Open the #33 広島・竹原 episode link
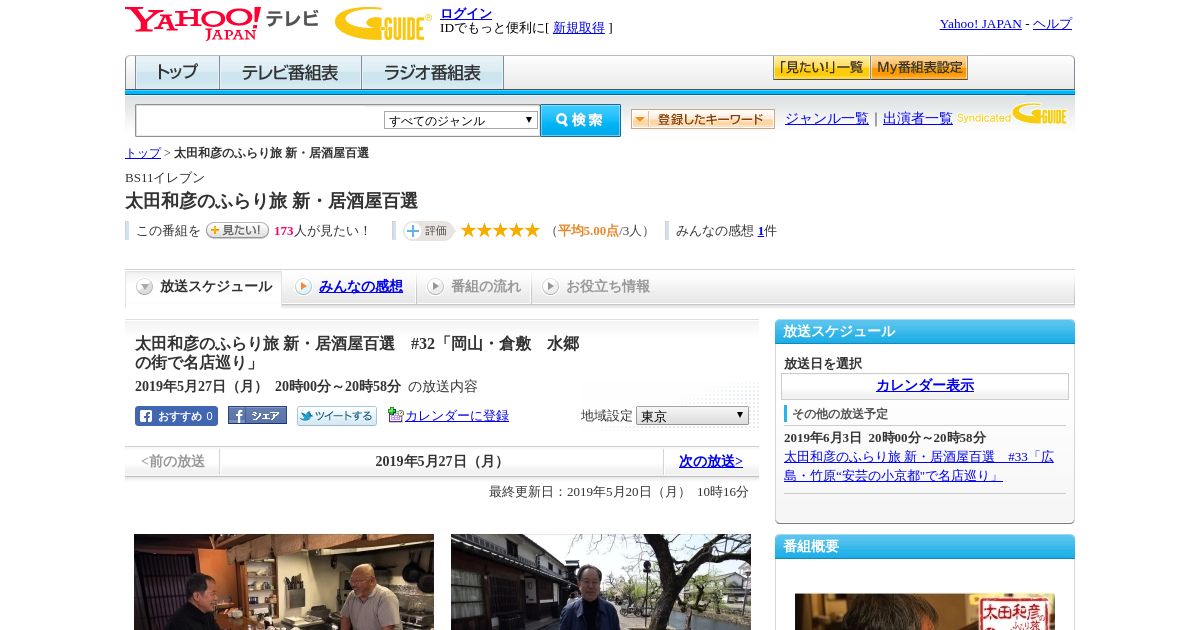Screen dimensions: 1200x630 918,466
